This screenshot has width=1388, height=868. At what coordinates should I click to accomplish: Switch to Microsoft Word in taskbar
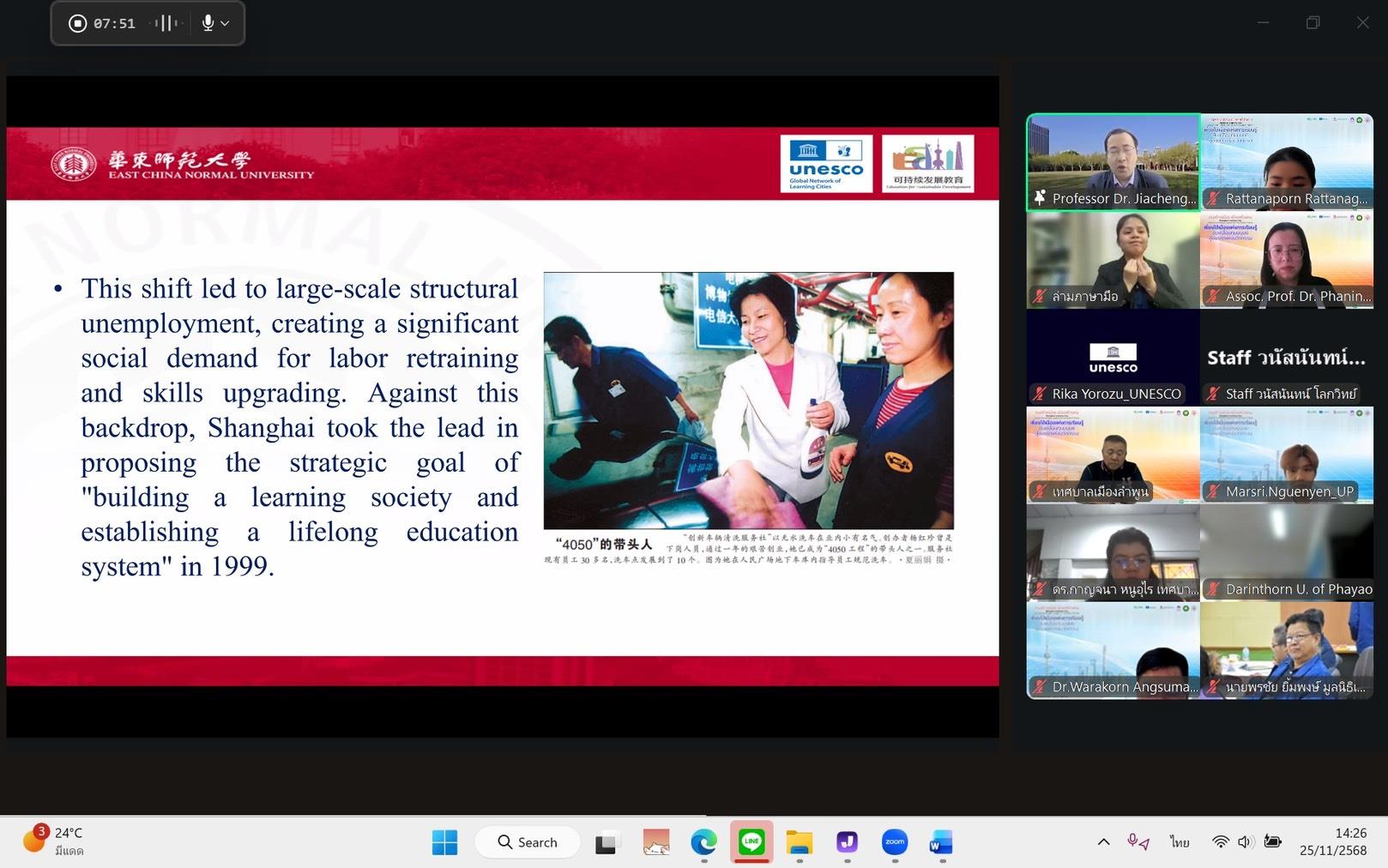coord(940,842)
